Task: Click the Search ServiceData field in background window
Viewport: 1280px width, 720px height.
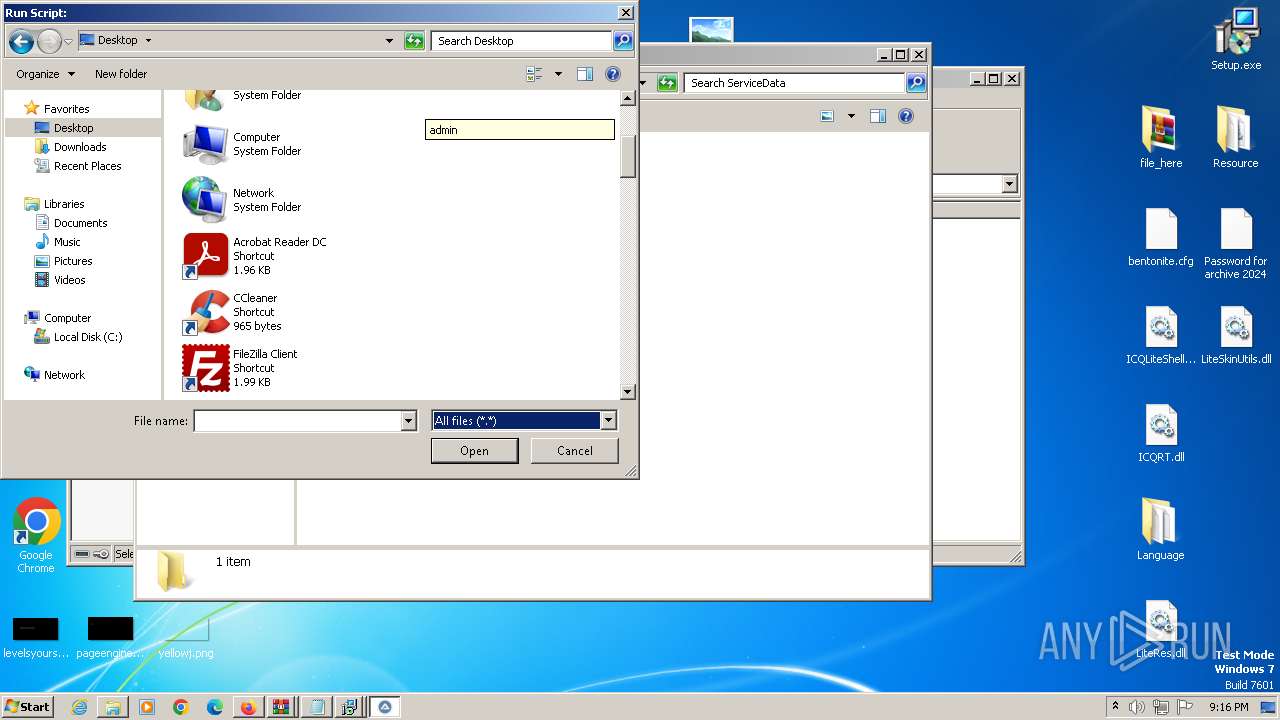Action: [x=795, y=83]
